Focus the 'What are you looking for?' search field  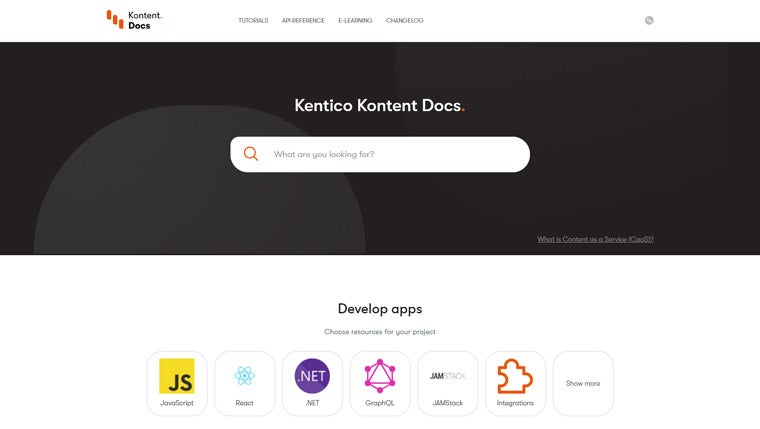380,154
